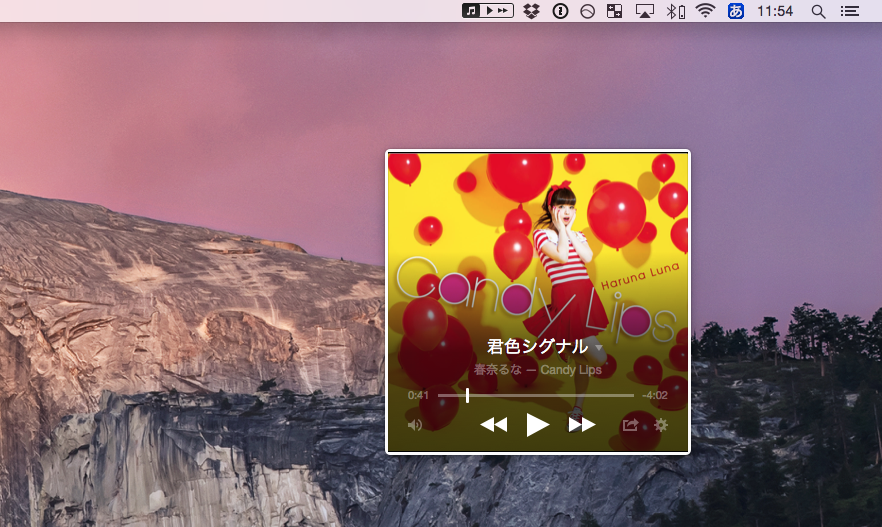Screen dimensions: 882x527
Task: Open the 1Password menu bar icon
Action: click(x=560, y=11)
